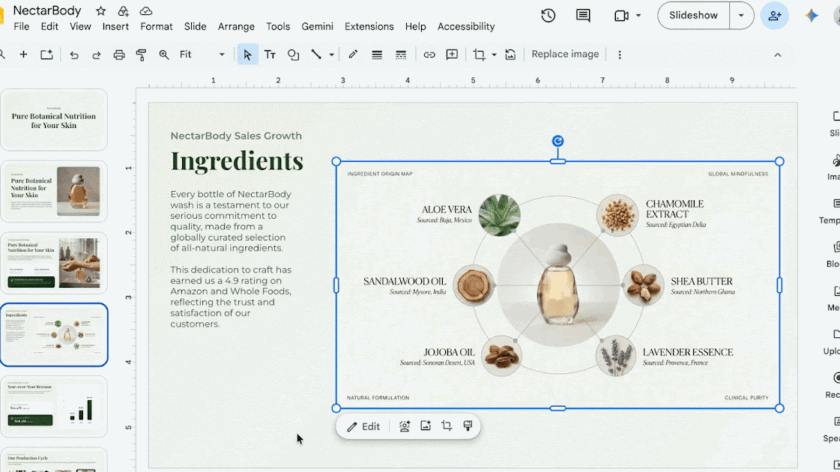Screen dimensions: 840x472
Task: Click the Ingredients heading on the slide
Action: (x=237, y=161)
